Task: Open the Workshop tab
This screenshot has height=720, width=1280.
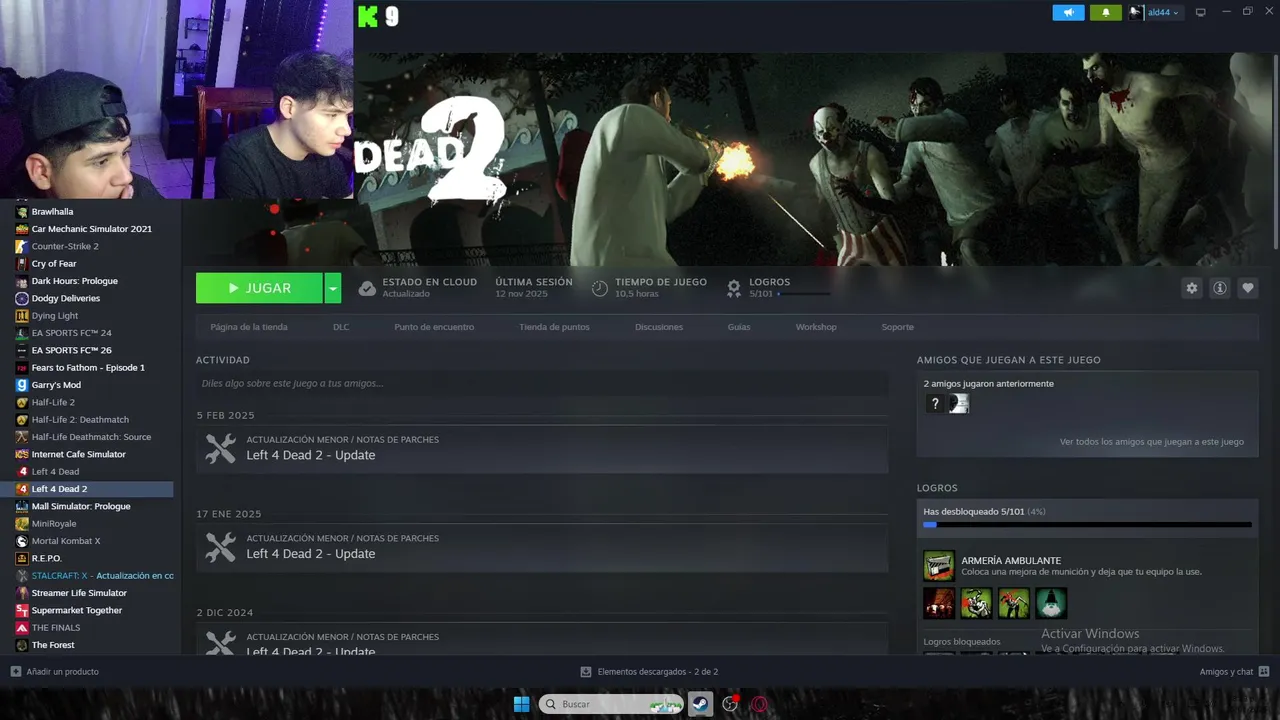Action: pyautogui.click(x=816, y=327)
